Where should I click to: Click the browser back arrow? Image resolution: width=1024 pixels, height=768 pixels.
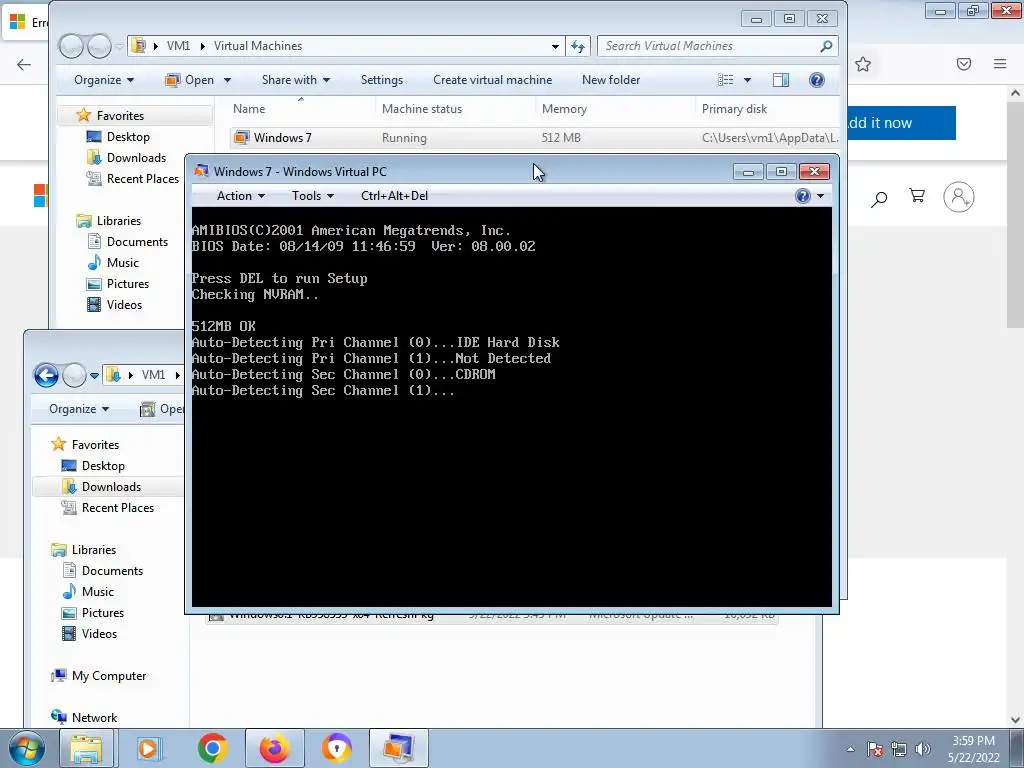[x=24, y=64]
